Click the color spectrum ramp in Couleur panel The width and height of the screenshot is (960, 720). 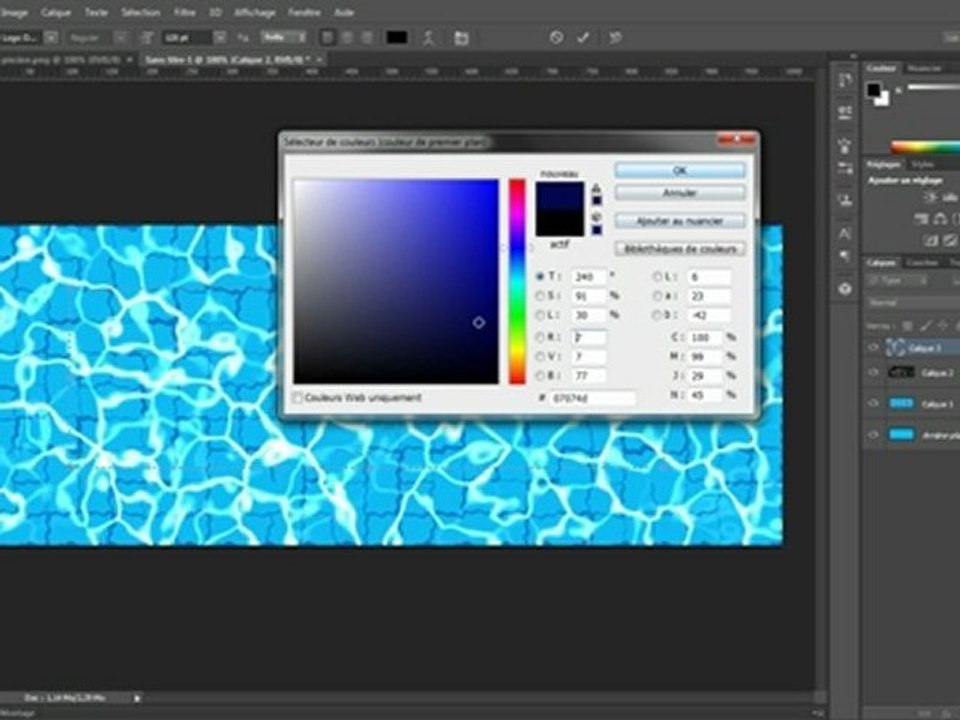pos(925,147)
